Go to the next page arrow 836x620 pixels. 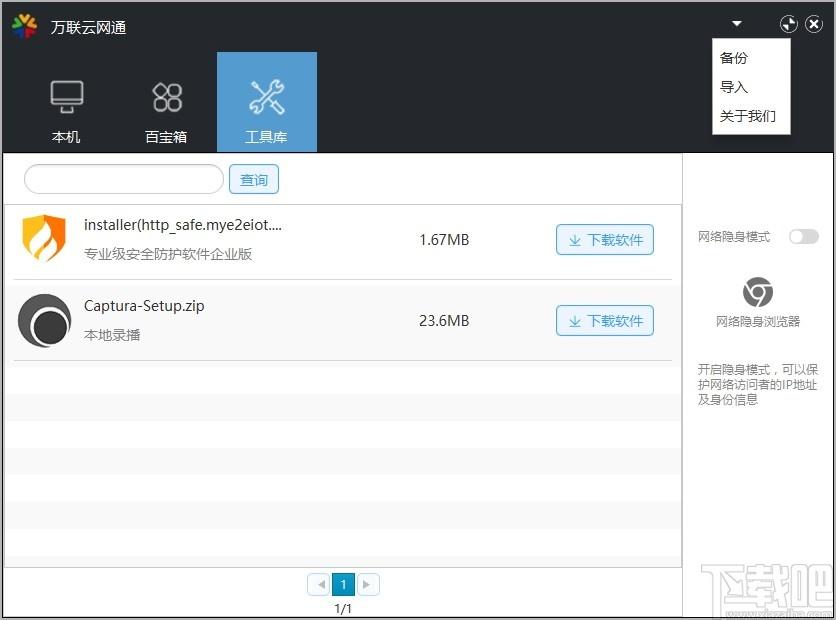(x=367, y=584)
